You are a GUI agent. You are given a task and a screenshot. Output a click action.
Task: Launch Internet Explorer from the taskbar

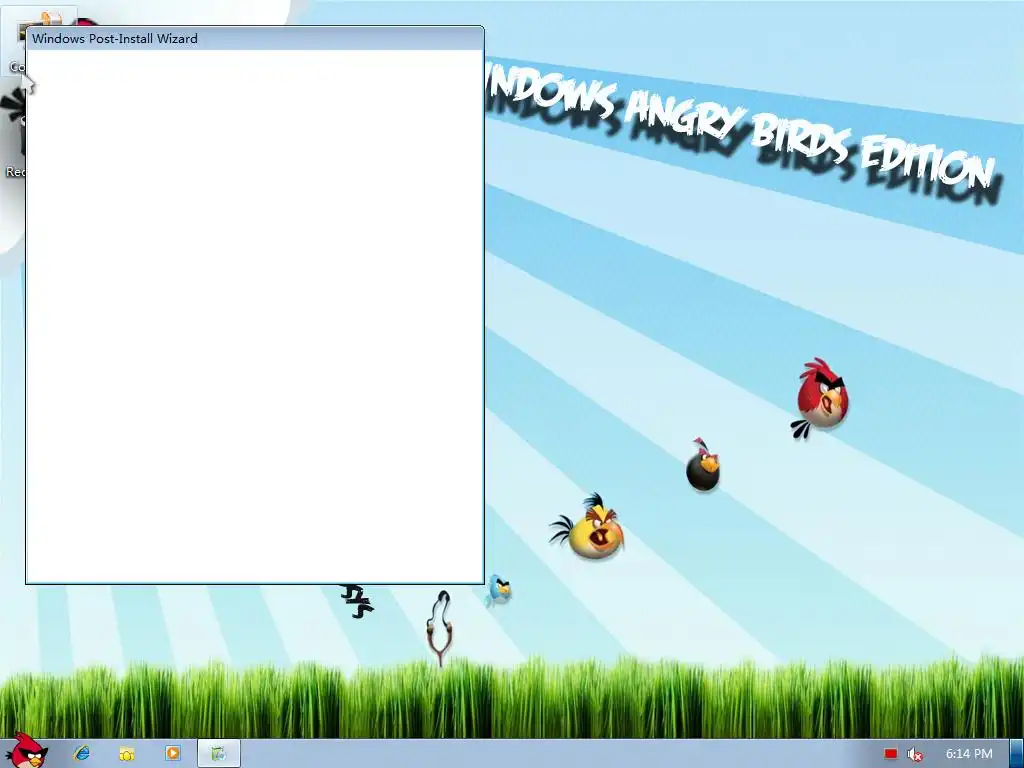(82, 754)
